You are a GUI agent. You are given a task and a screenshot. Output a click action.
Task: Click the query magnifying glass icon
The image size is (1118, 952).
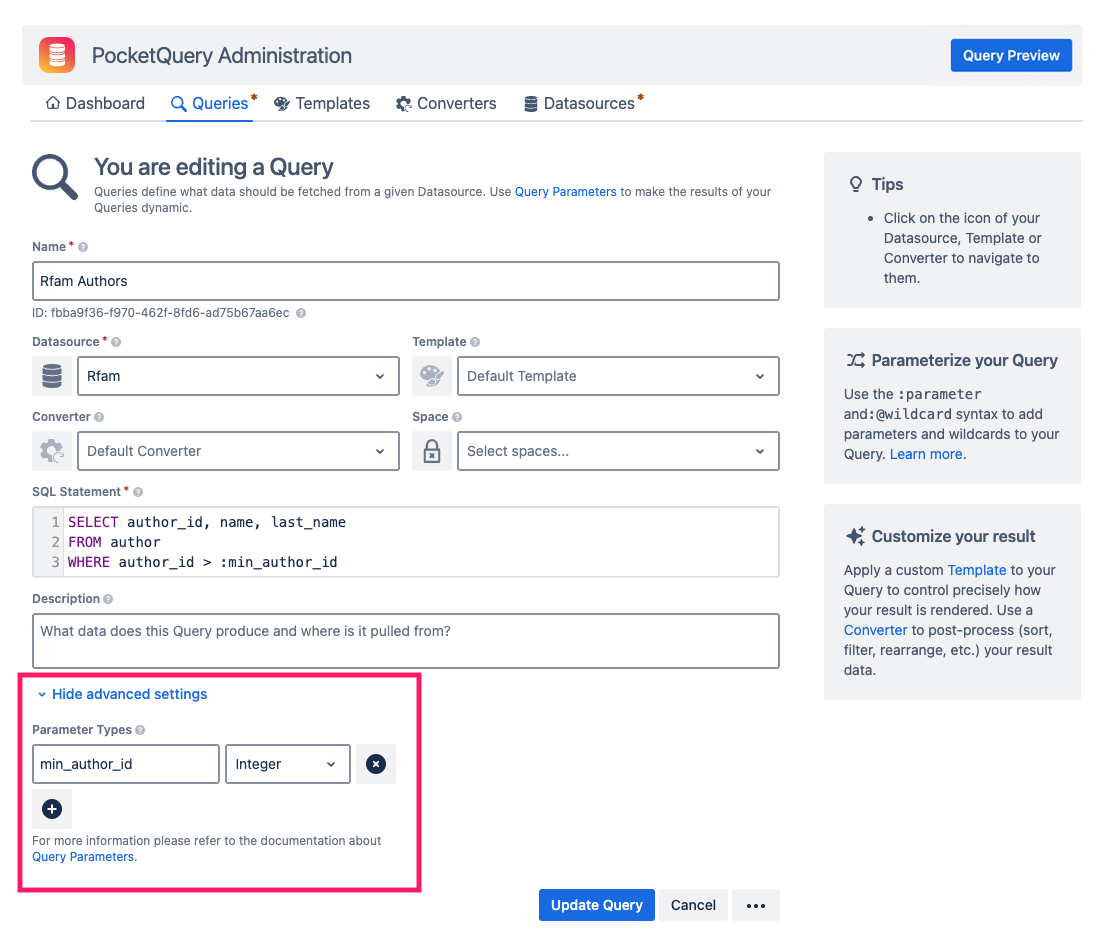pyautogui.click(x=53, y=177)
